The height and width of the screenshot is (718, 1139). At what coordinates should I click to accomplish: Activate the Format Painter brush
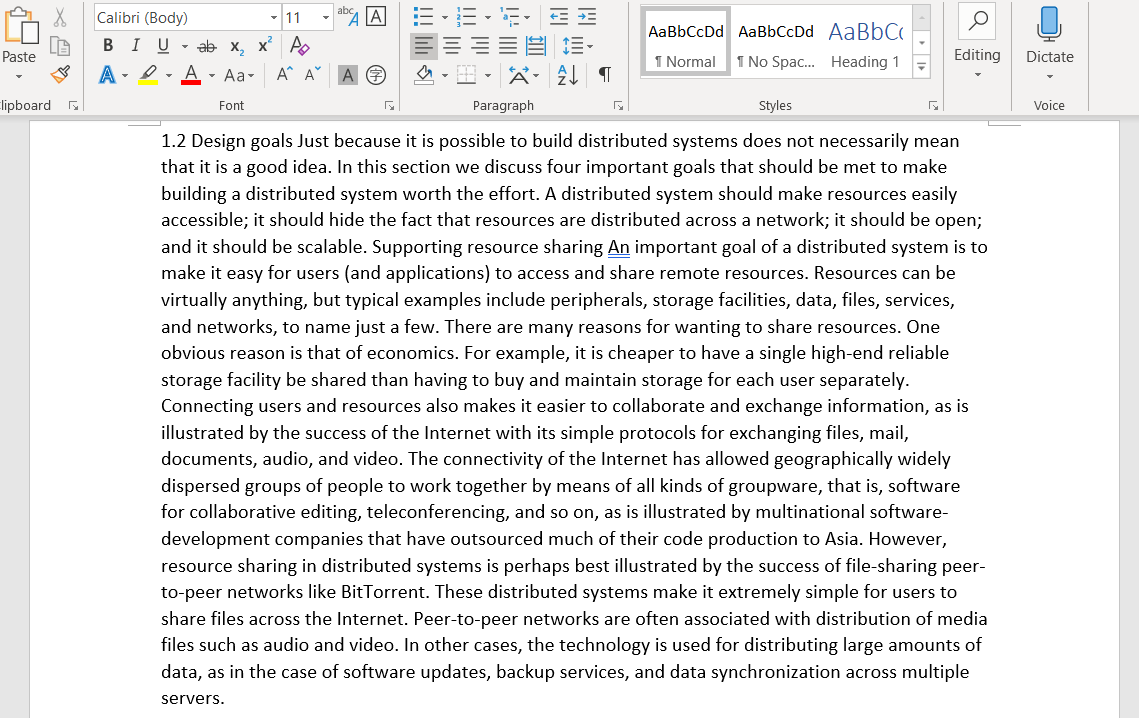[60, 74]
